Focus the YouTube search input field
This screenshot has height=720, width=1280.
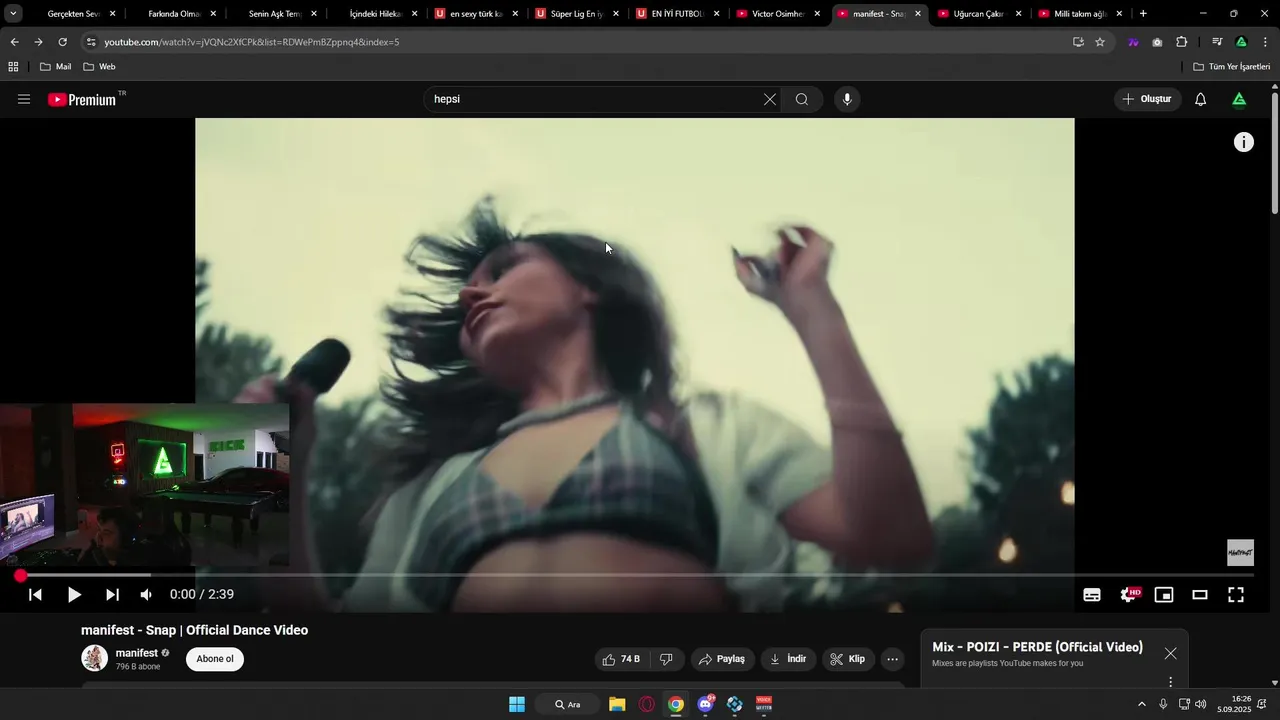pyautogui.click(x=596, y=99)
